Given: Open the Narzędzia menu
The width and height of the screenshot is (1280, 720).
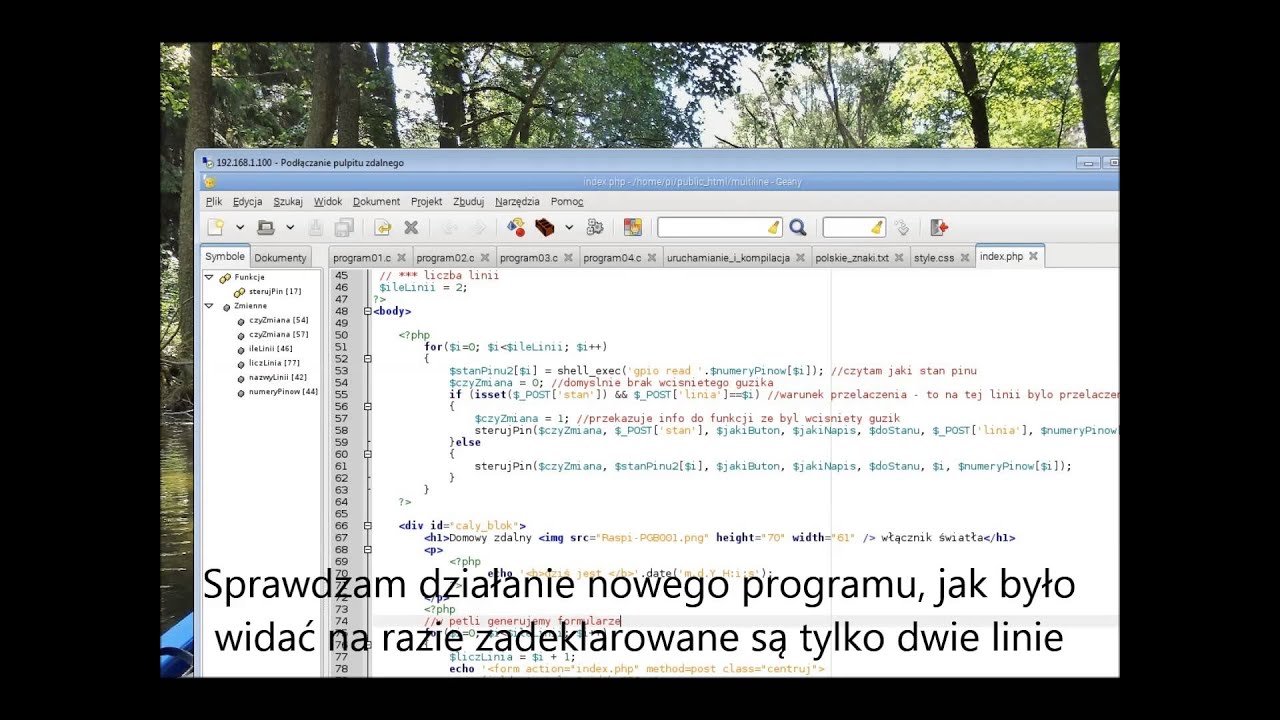Looking at the screenshot, I should 517,202.
